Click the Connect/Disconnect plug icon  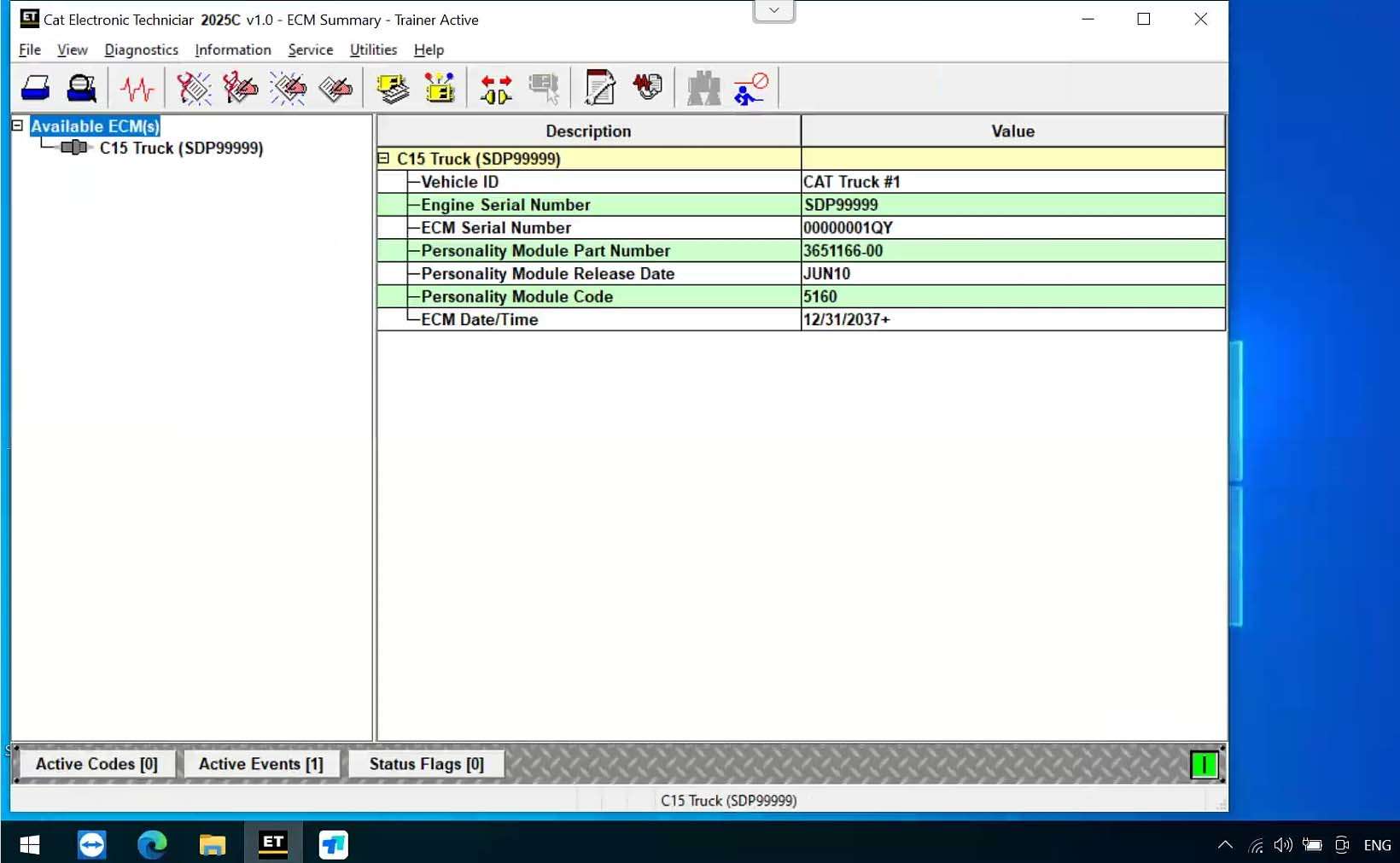(495, 88)
